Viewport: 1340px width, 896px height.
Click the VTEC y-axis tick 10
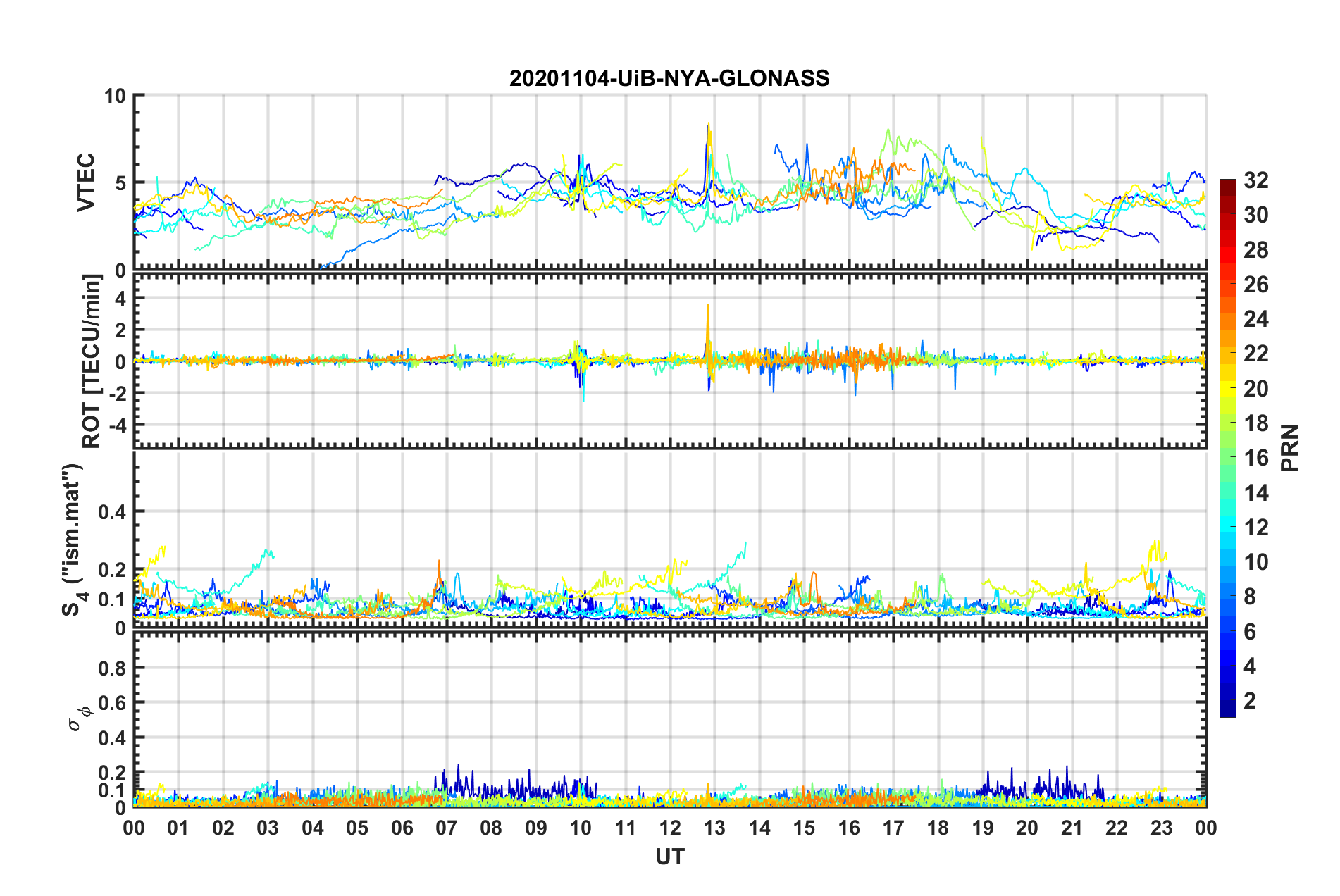pos(115,96)
